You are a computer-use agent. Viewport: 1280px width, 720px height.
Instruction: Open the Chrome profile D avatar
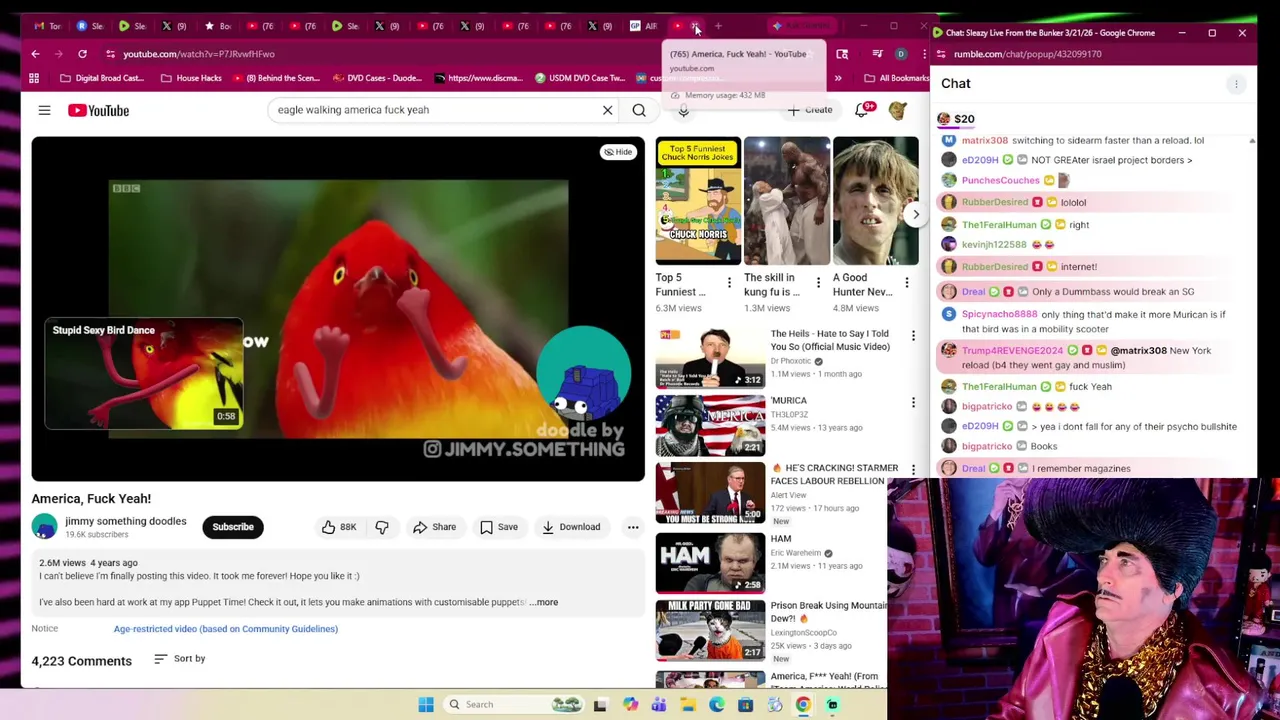(901, 54)
